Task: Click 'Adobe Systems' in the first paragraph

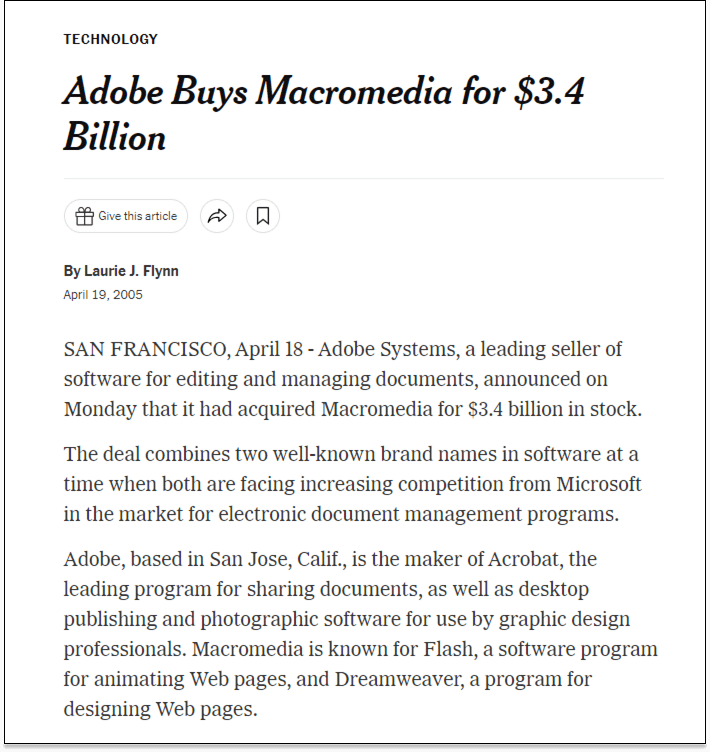Action: click(388, 350)
